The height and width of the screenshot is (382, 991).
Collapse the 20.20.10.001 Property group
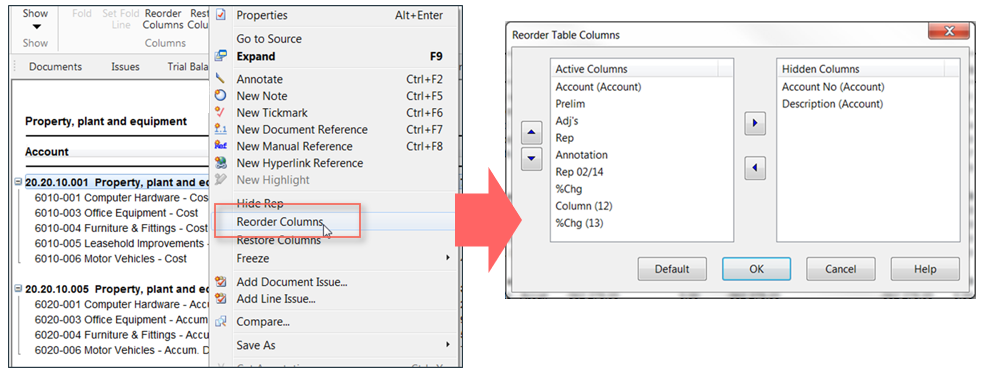[x=18, y=183]
